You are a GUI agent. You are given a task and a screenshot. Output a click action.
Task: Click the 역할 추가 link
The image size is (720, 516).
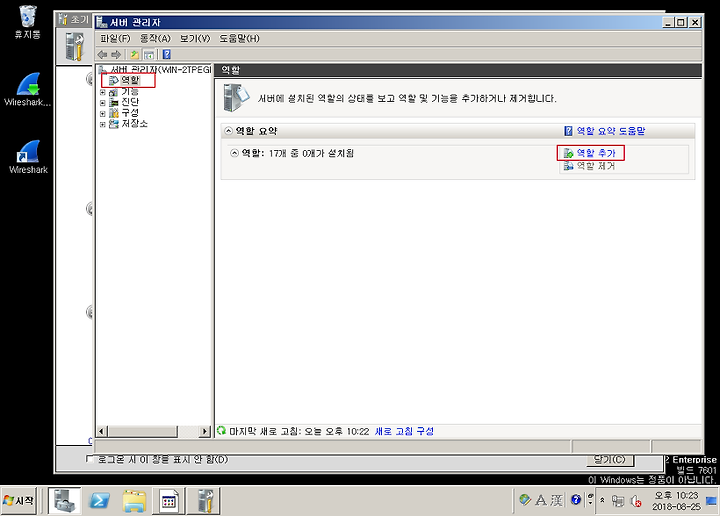[596, 153]
